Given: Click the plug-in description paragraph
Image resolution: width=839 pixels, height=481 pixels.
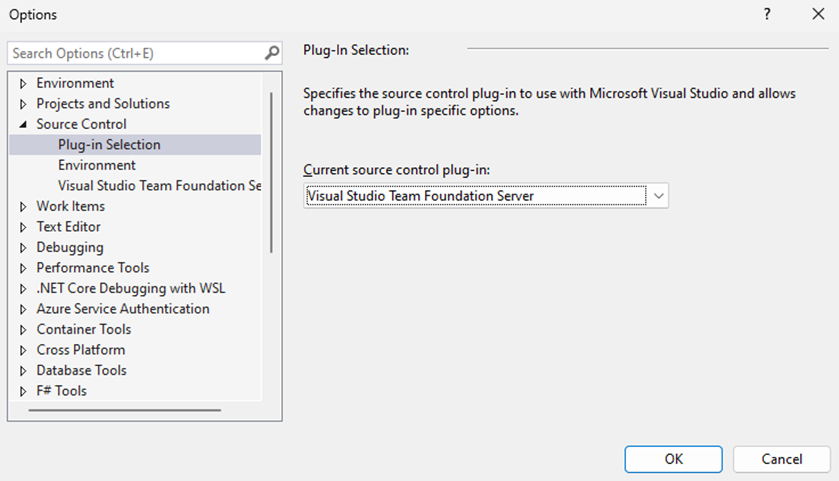Looking at the screenshot, I should (550, 102).
